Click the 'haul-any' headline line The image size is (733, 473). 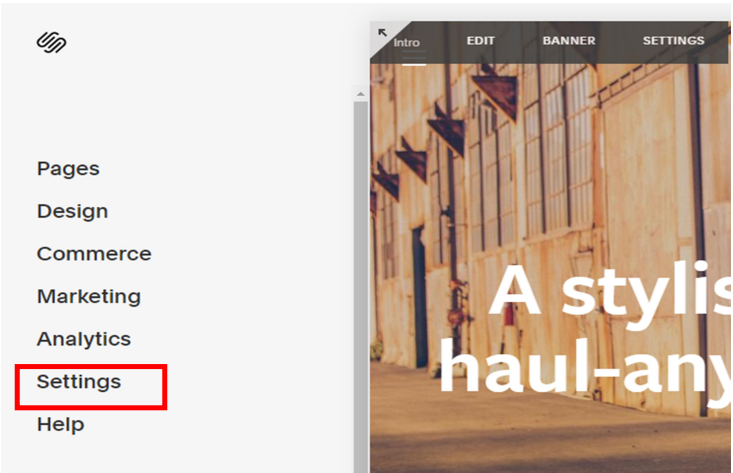(x=584, y=367)
